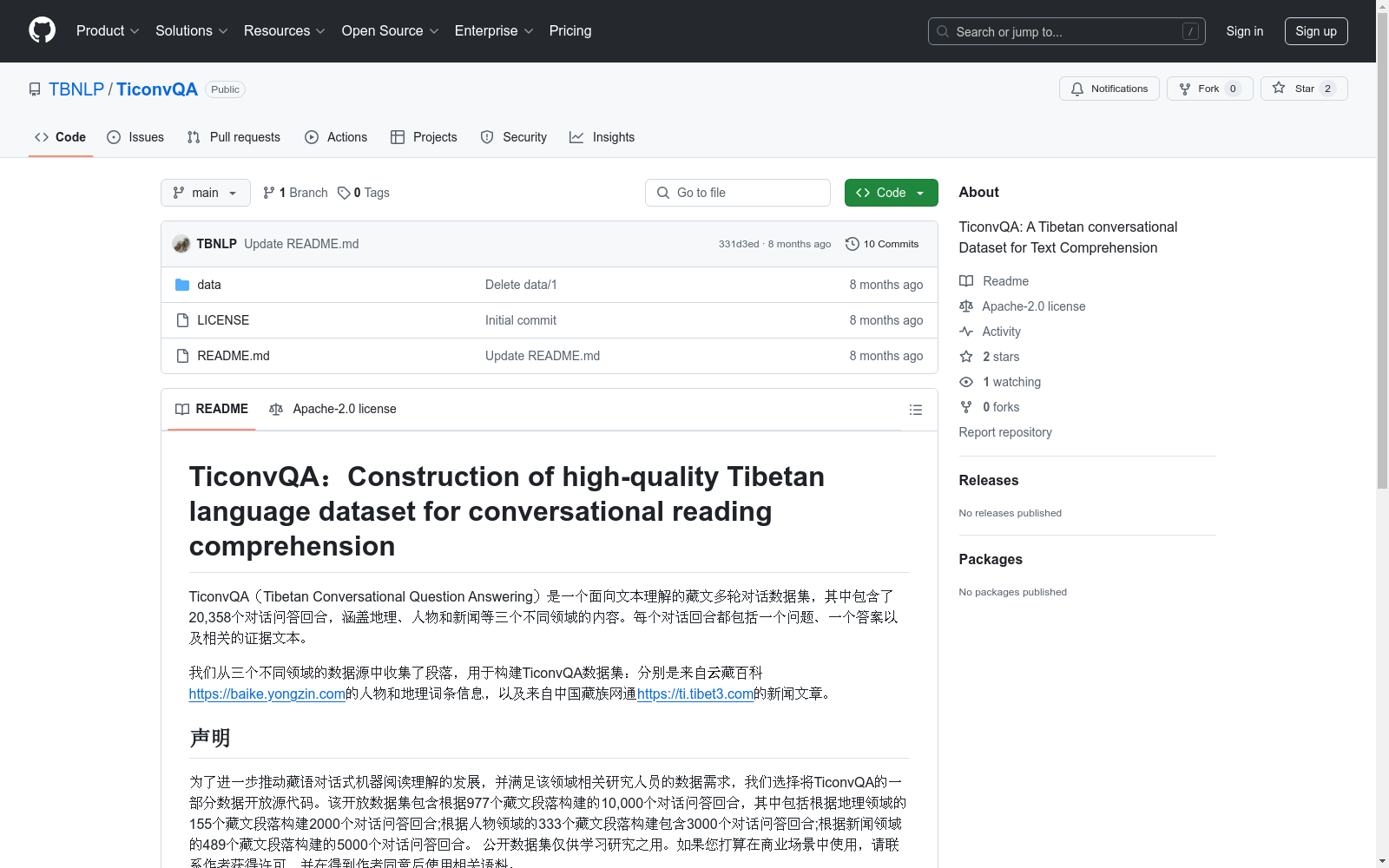Open the README outline icon
The height and width of the screenshot is (868, 1389).
(916, 410)
